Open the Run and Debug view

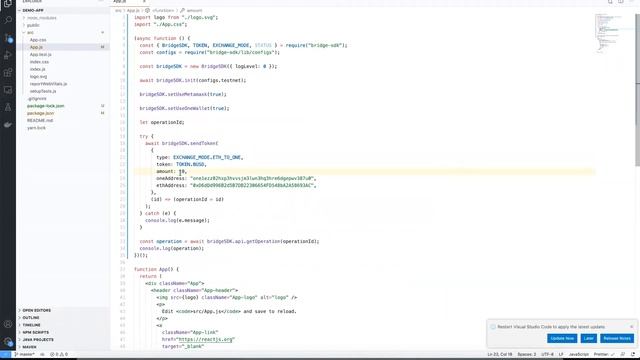click(8, 55)
